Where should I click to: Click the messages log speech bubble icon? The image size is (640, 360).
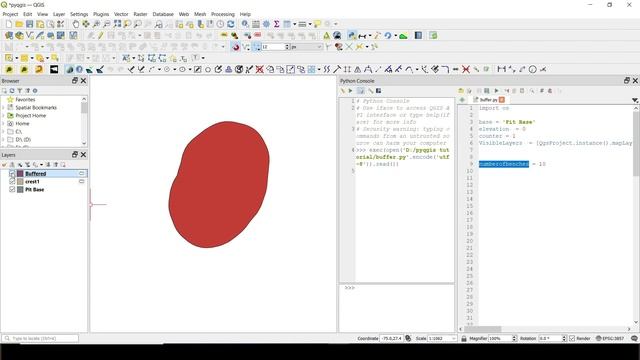[634, 338]
